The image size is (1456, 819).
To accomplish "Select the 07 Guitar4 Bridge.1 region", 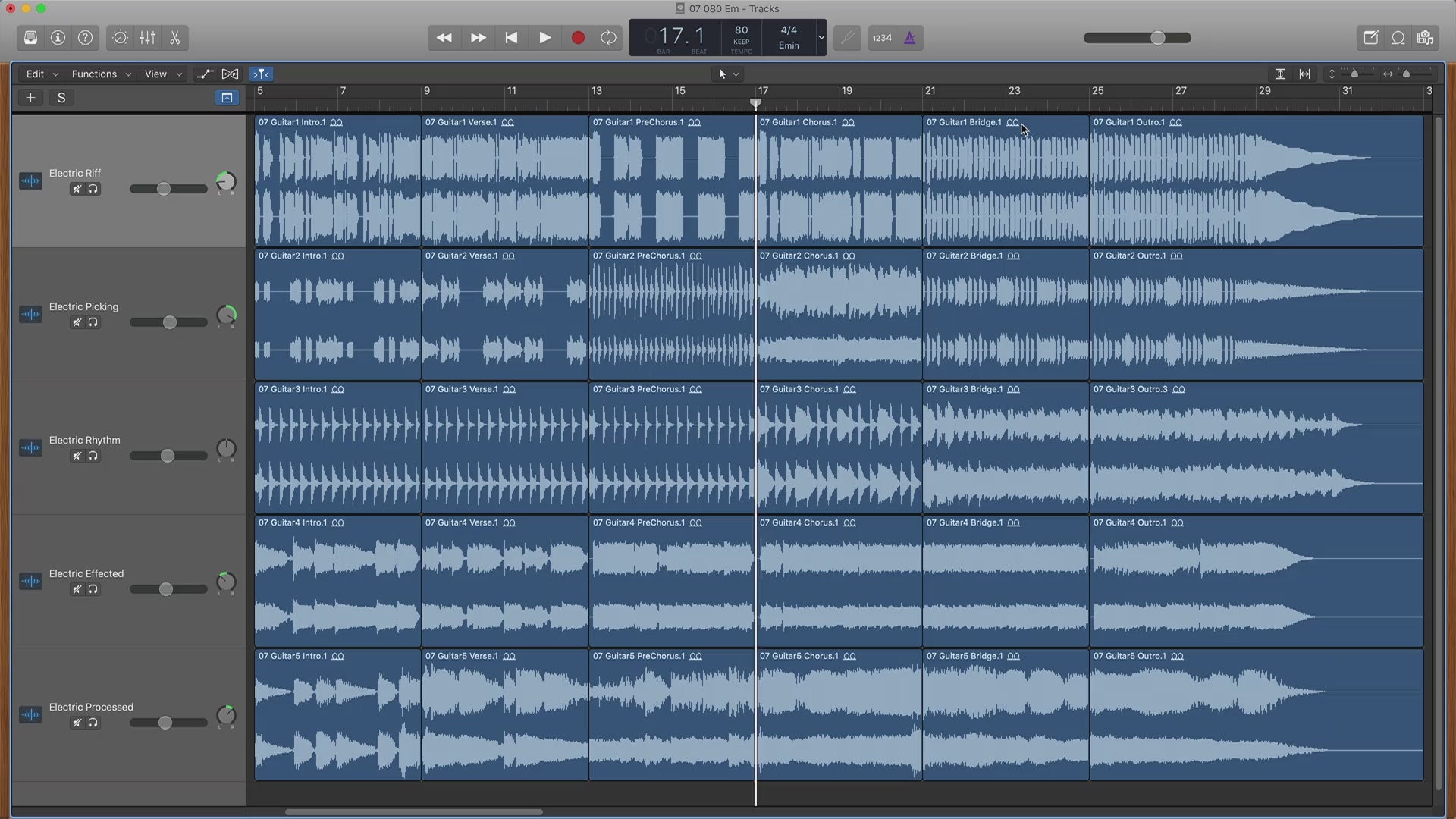I will 1006,581.
